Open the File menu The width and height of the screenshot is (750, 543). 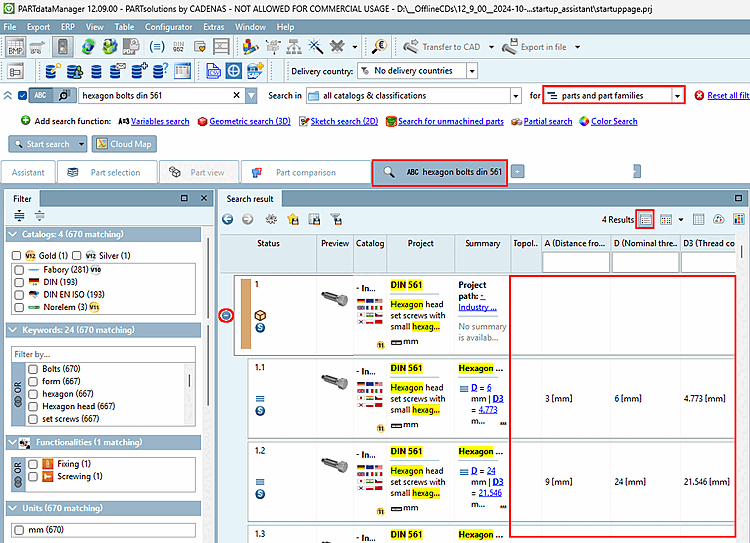[10, 27]
